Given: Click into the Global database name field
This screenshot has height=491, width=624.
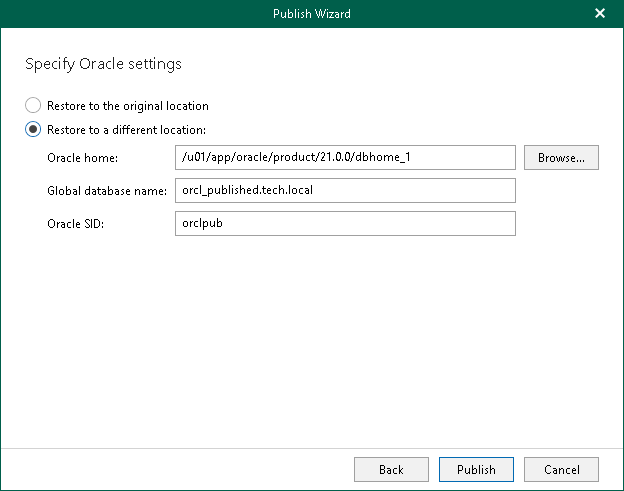Looking at the screenshot, I should pos(344,190).
